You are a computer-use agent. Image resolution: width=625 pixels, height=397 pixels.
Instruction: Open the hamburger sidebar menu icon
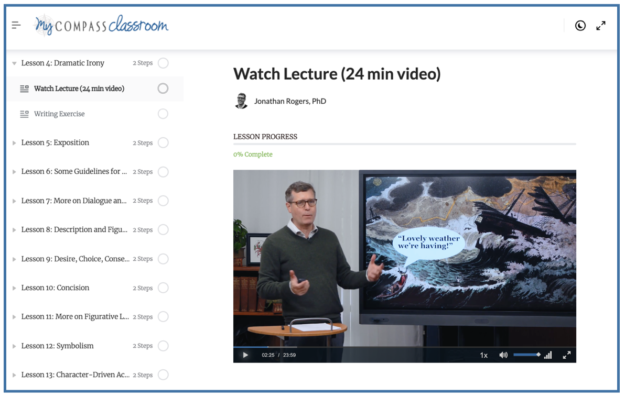[16, 25]
